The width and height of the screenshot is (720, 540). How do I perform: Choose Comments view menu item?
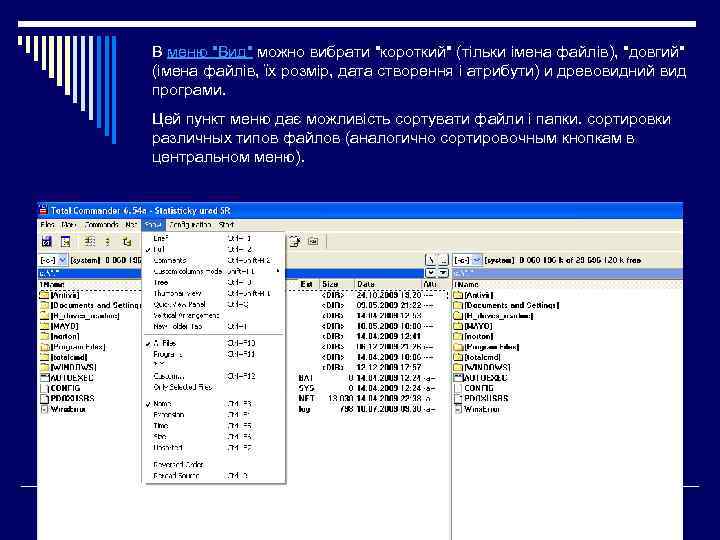tap(214, 260)
